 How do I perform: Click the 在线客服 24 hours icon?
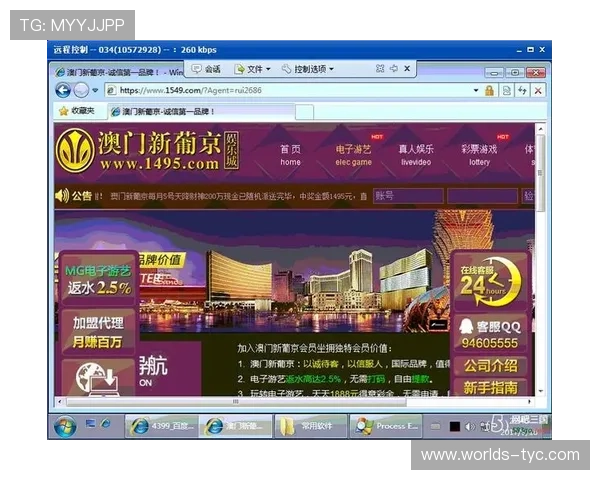(490, 281)
